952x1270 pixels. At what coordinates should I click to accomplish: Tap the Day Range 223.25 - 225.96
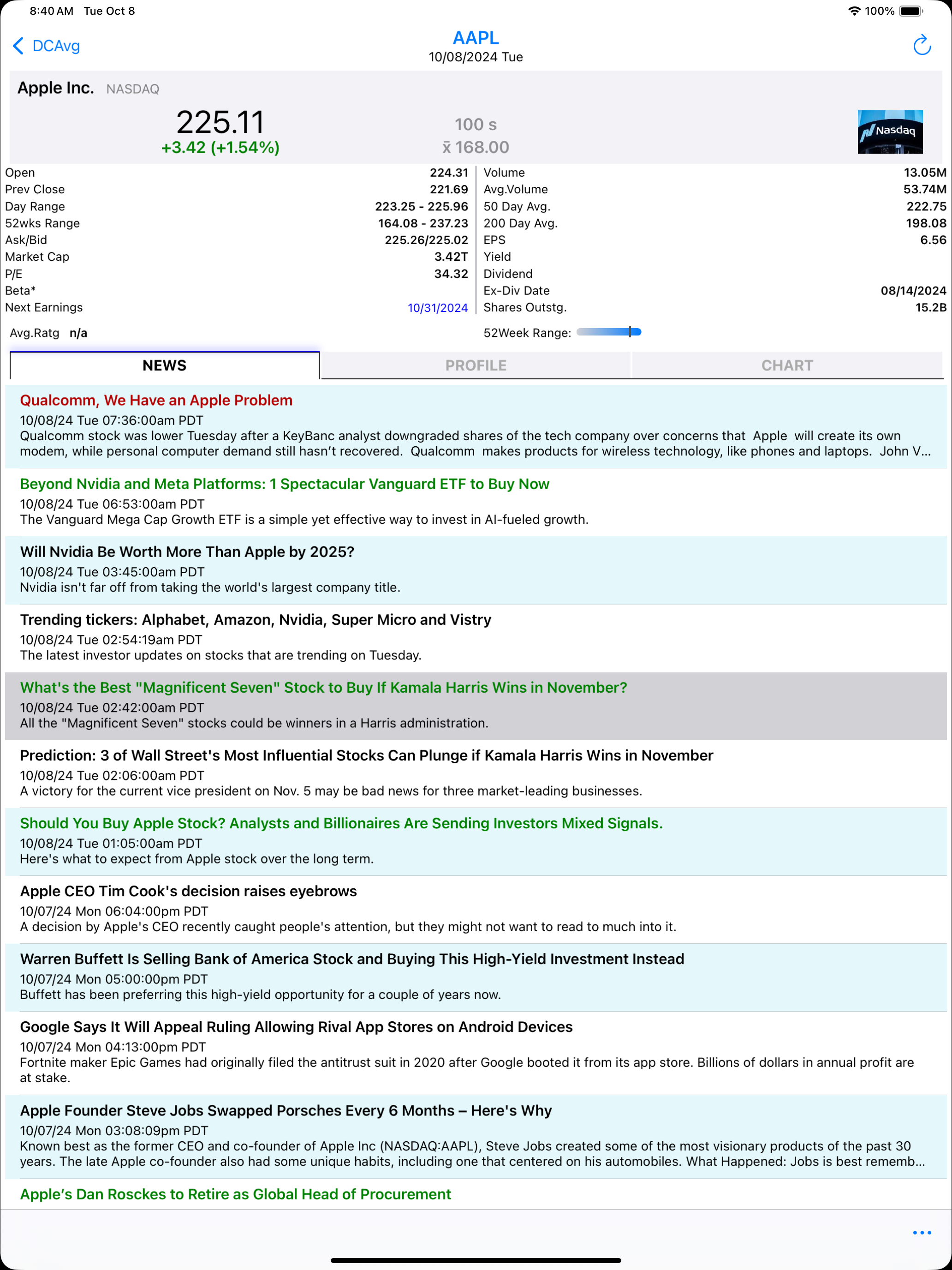point(421,207)
